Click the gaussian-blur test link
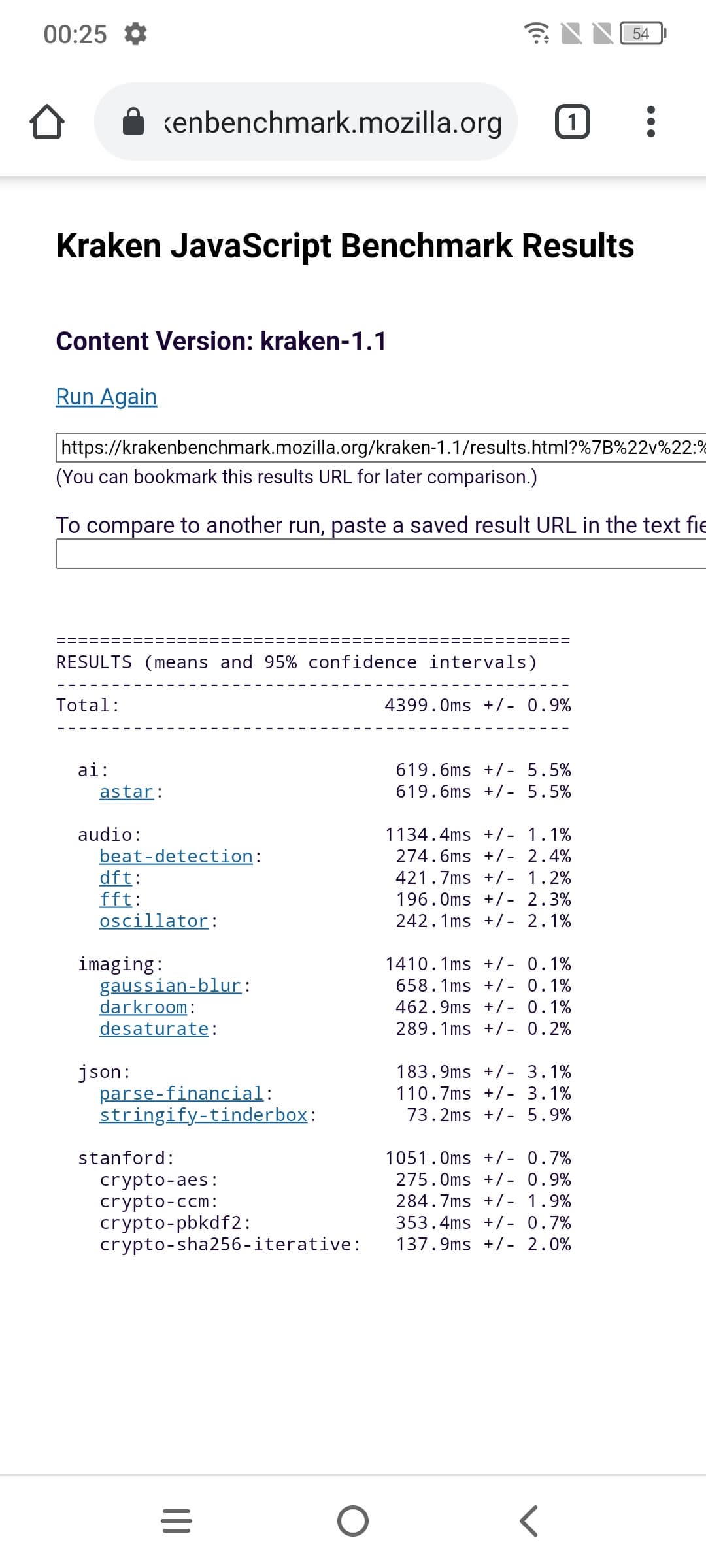 (170, 986)
